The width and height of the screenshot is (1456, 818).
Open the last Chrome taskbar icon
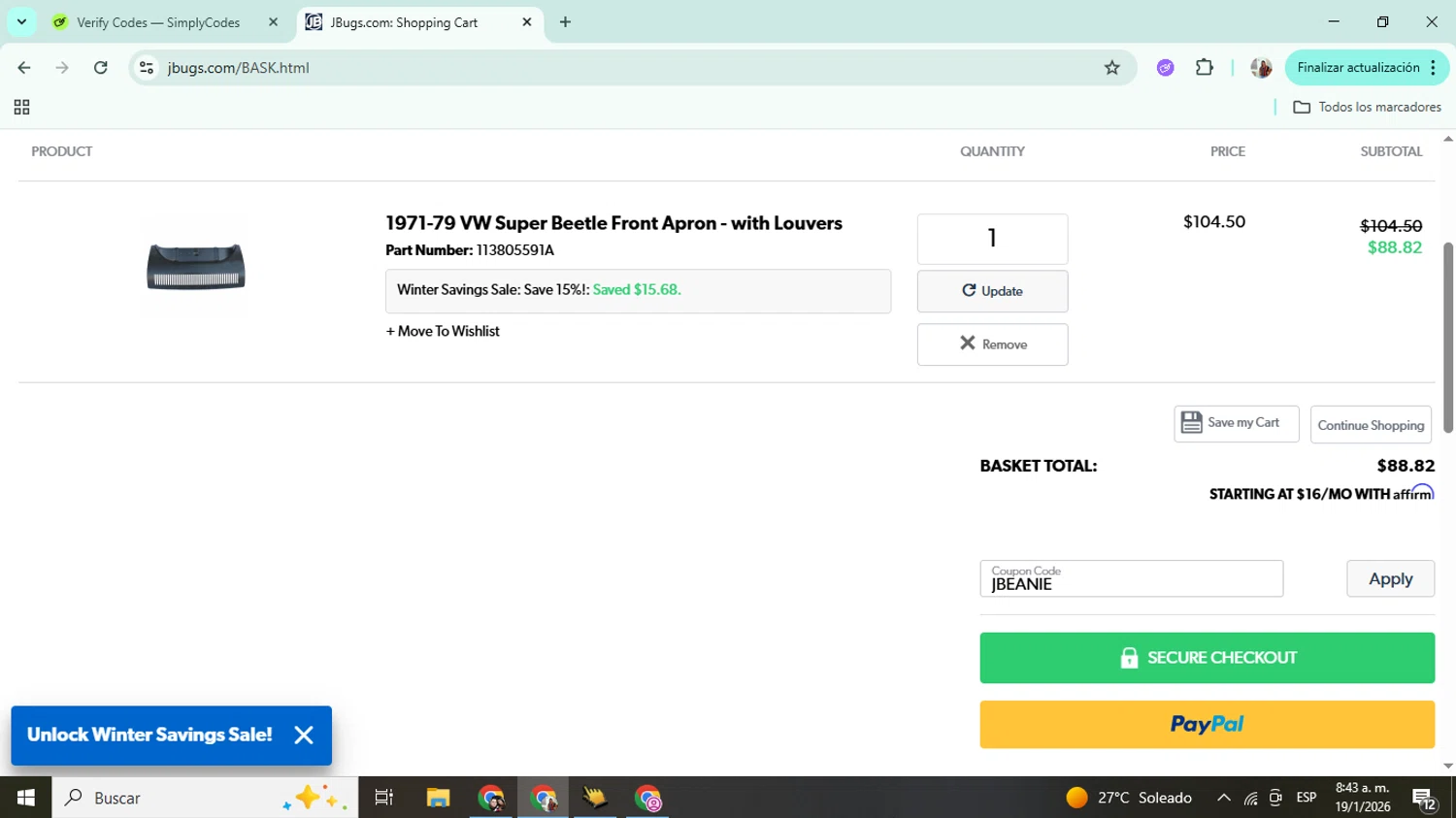[647, 798]
